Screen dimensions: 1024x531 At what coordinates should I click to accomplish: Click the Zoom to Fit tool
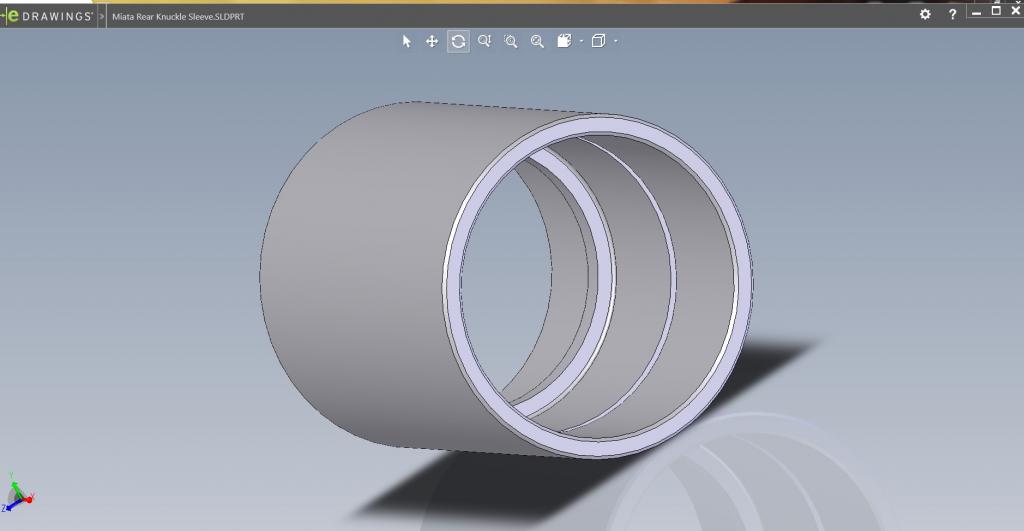pos(537,42)
